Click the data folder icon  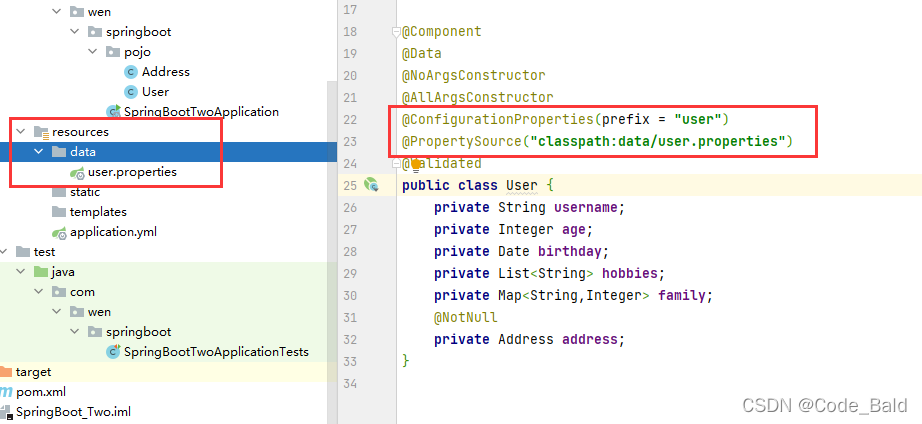tap(59, 152)
